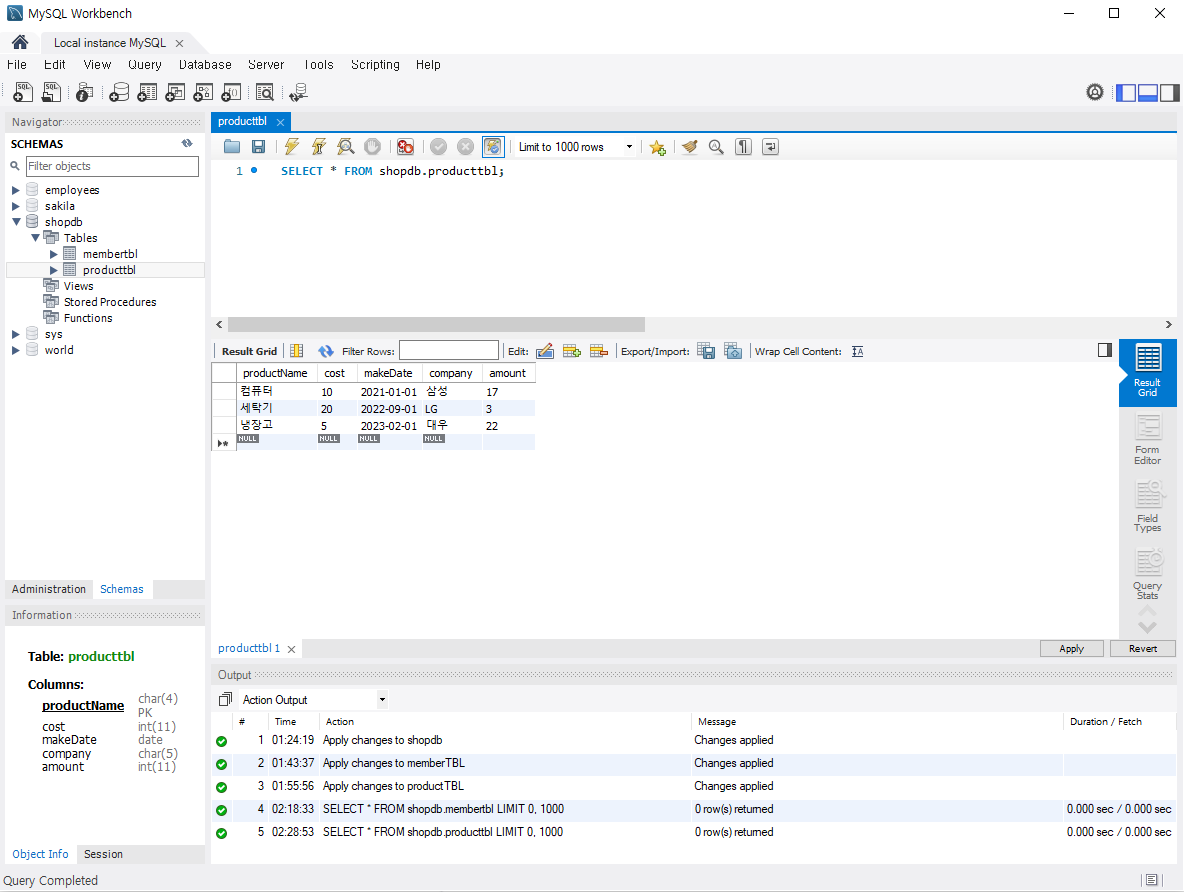Screen dimensions: 1184x892
Task: Toggle continue on error stop icon
Action: coord(405,147)
